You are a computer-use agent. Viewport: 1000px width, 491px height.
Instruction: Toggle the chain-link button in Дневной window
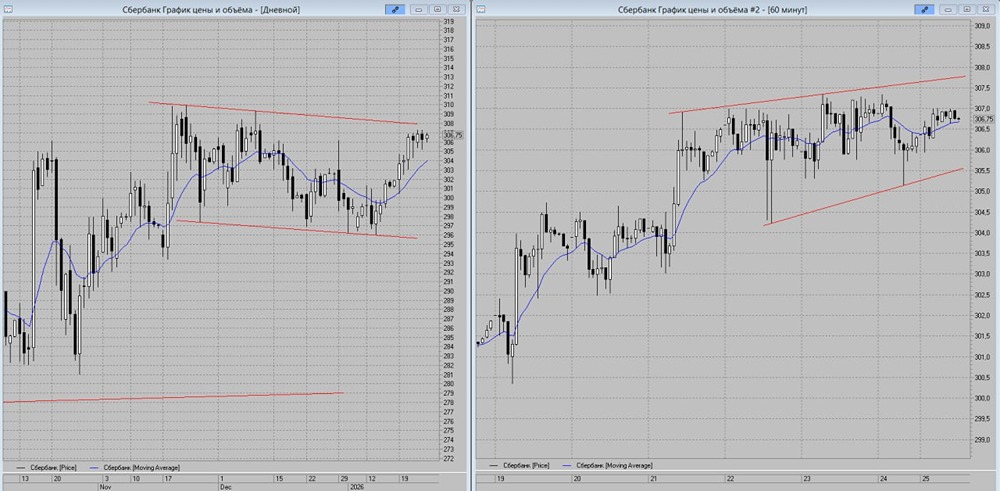pyautogui.click(x=395, y=9)
